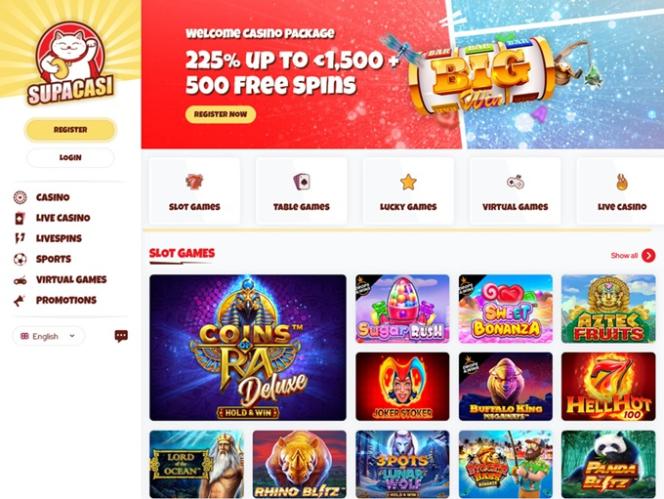Click Register Now on the welcome banner
This screenshot has width=664, height=499.
point(220,114)
